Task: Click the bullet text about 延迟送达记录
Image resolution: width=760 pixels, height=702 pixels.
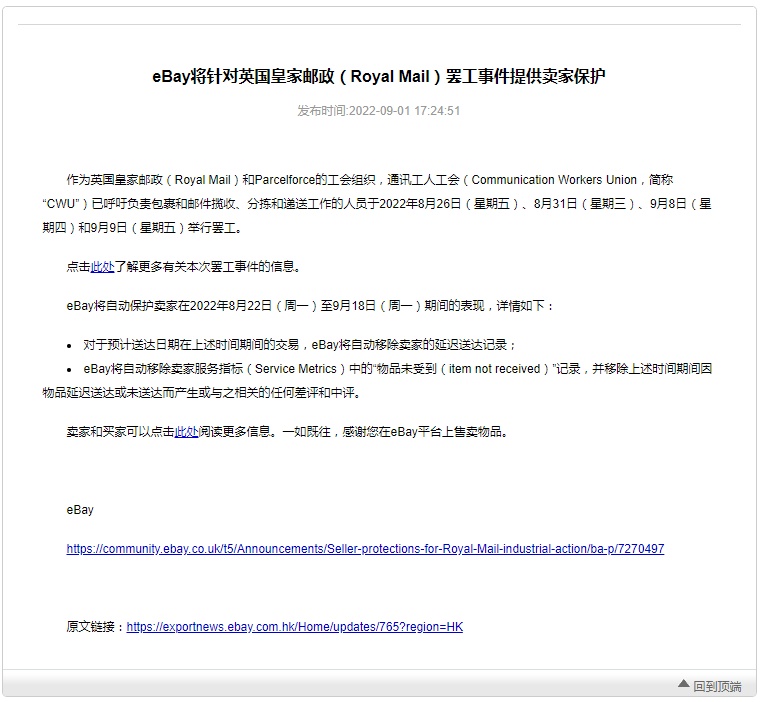Action: pyautogui.click(x=300, y=344)
